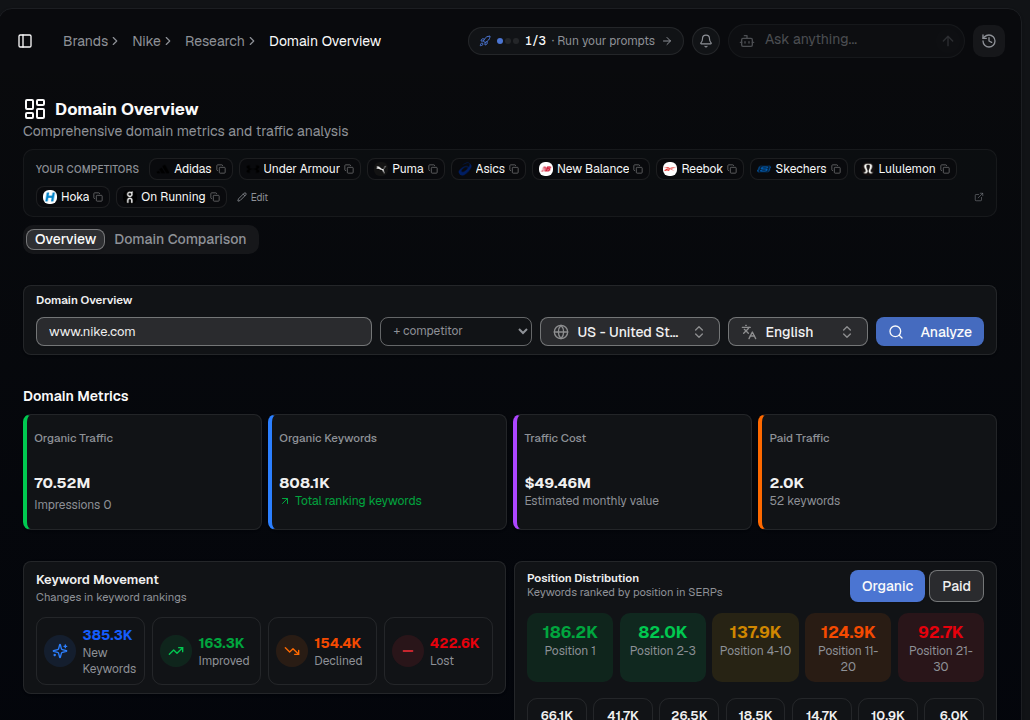Switch Position Distribution to Paid
This screenshot has height=720, width=1030.
pos(956,586)
